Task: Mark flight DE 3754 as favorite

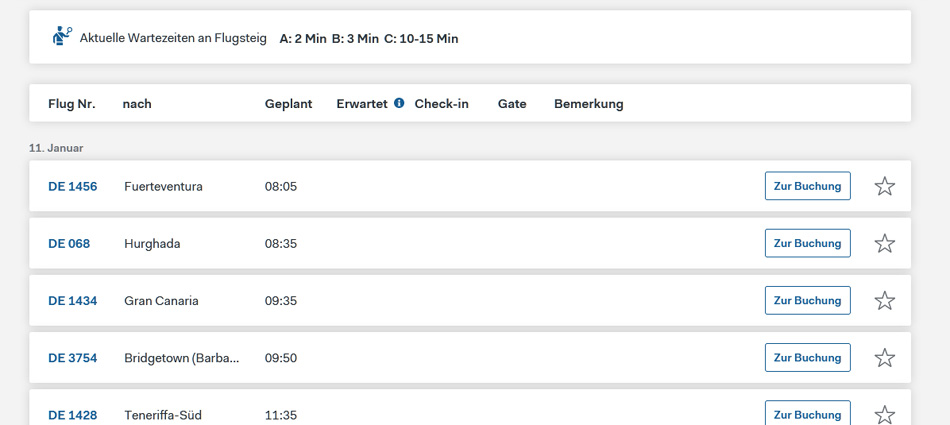Action: pyautogui.click(x=885, y=357)
